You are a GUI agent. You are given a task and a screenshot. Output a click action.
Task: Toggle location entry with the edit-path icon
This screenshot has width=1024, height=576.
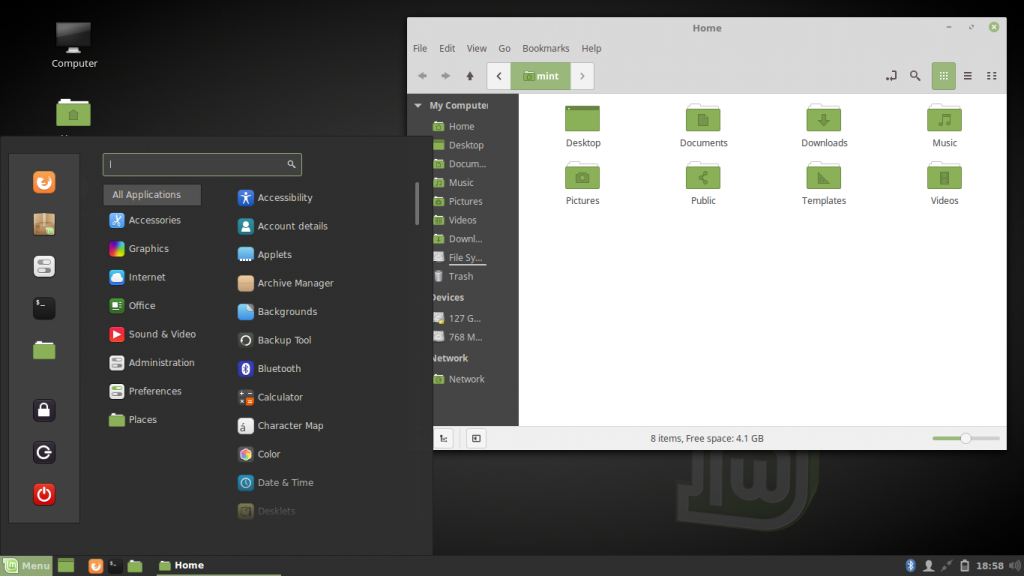890,75
